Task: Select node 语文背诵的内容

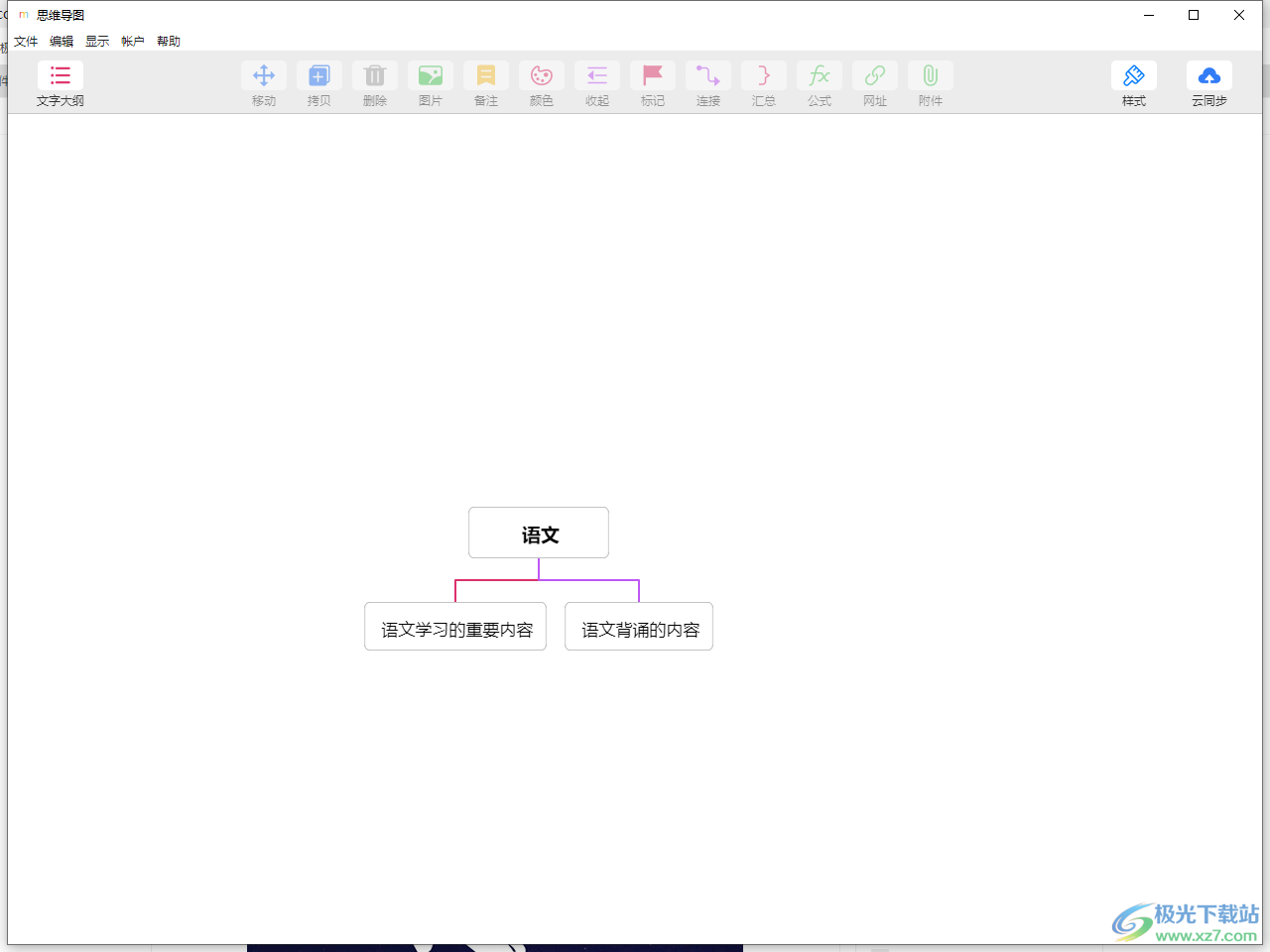Action: [x=639, y=627]
